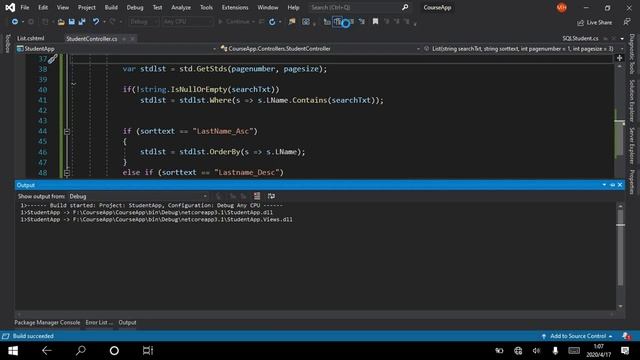The height and width of the screenshot is (360, 640).
Task: Open the Windows Start menu
Action: (13, 351)
